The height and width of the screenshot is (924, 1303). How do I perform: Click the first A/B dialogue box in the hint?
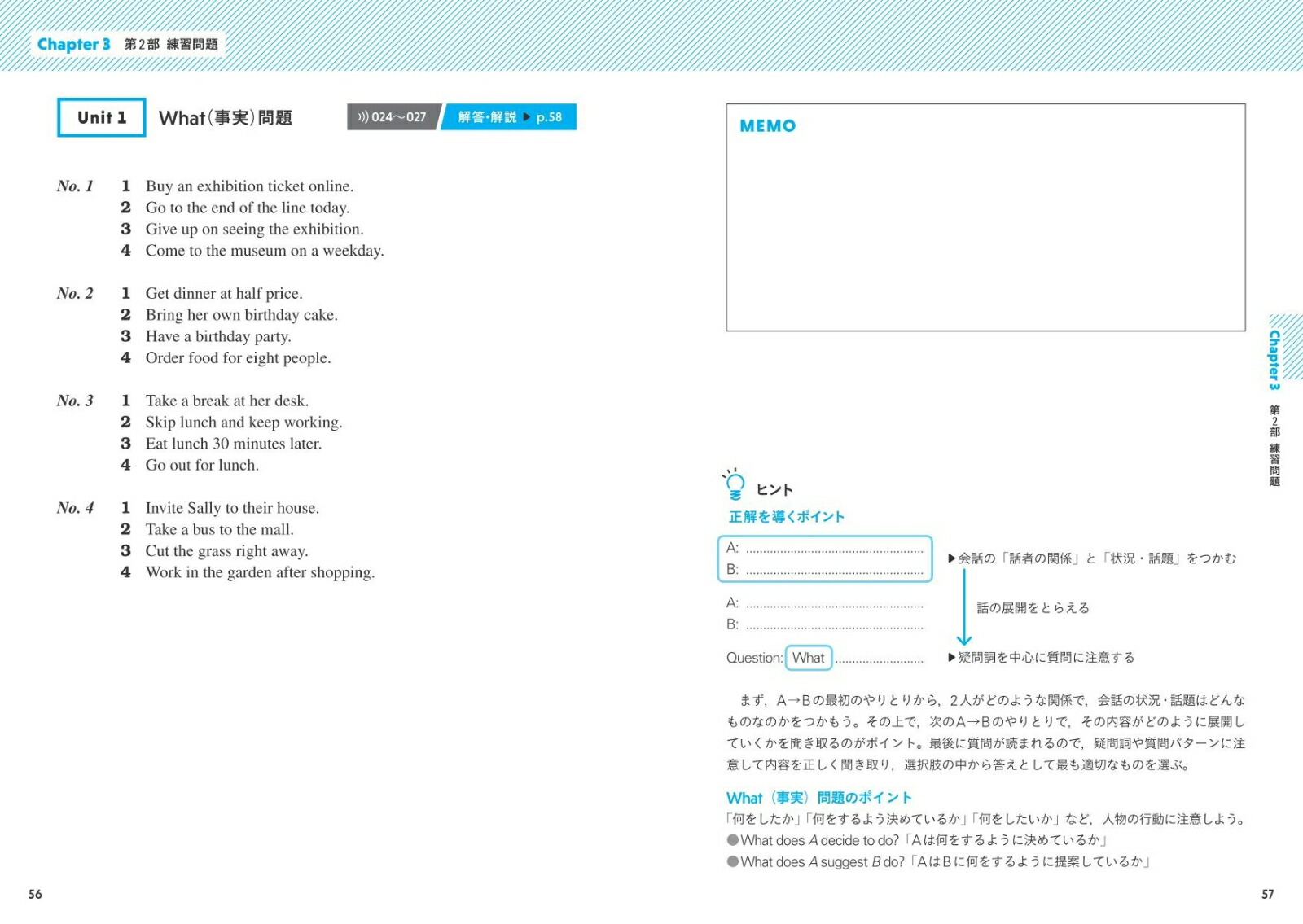point(824,558)
